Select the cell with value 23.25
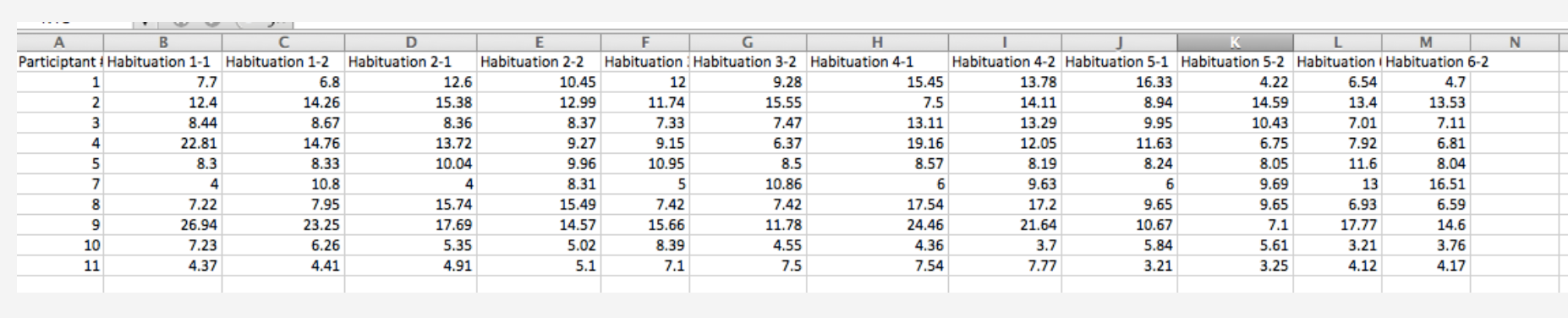The image size is (1568, 318). click(x=283, y=225)
